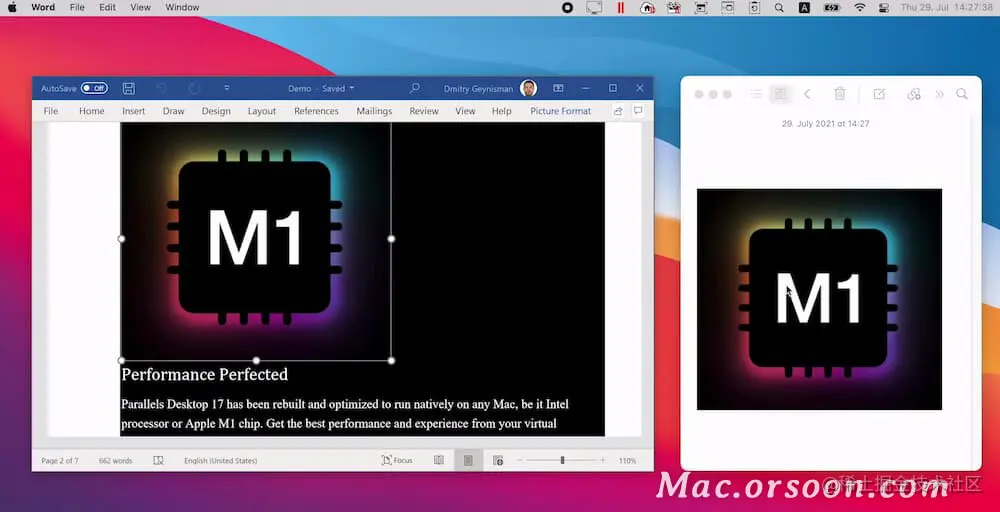The height and width of the screenshot is (512, 1000).
Task: Switch to the Home ribbon tab
Action: pos(92,111)
